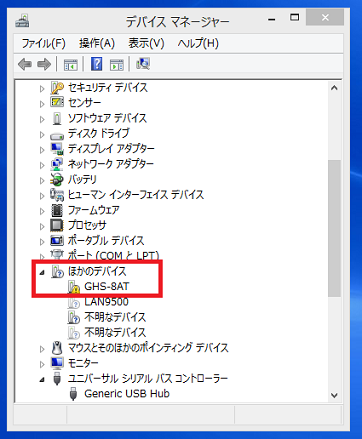362x439 pixels.
Task: Toggle the action pane toolbar icon
Action: 117,64
